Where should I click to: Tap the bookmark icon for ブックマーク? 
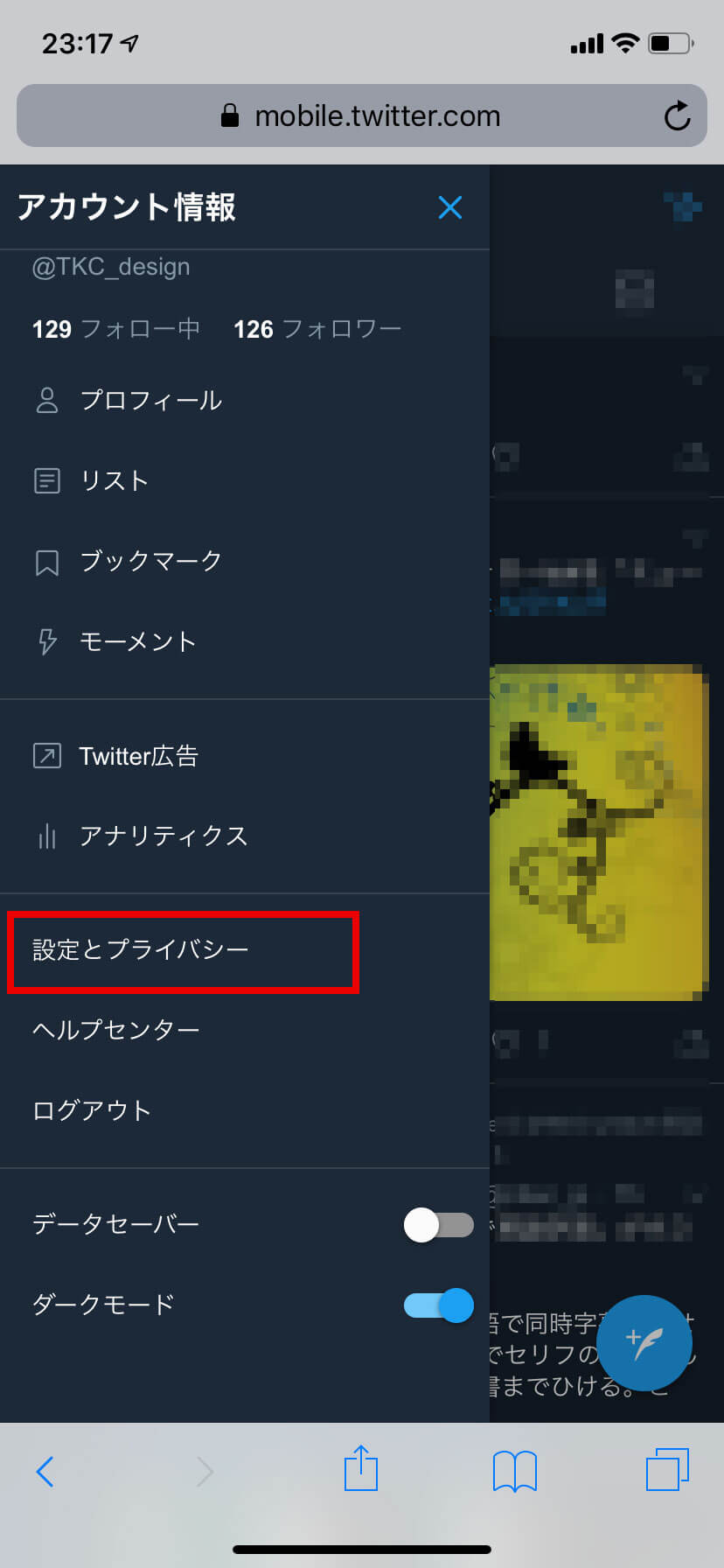tap(46, 562)
